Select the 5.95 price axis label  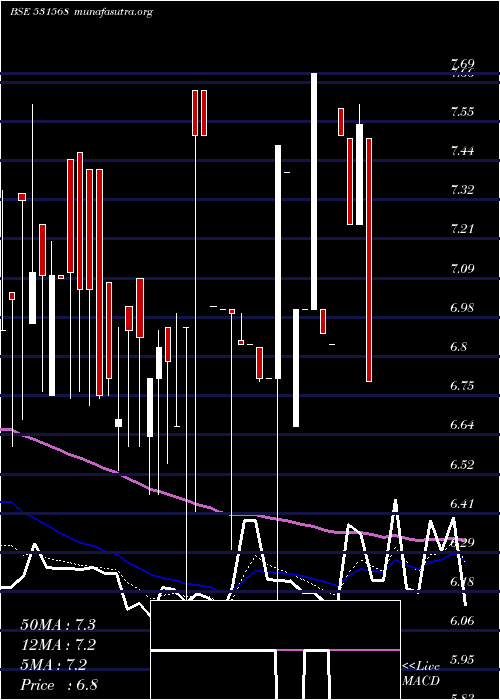462,660
